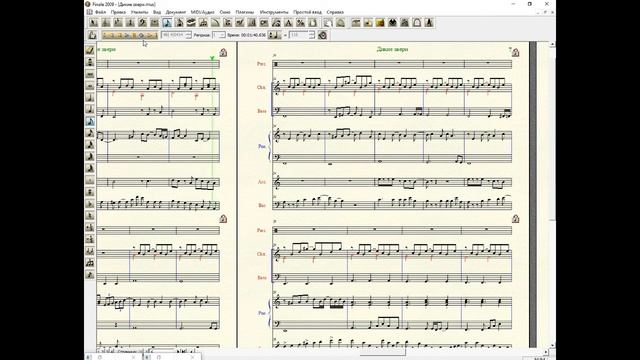Select the Time Signature tool

(x=130, y=23)
